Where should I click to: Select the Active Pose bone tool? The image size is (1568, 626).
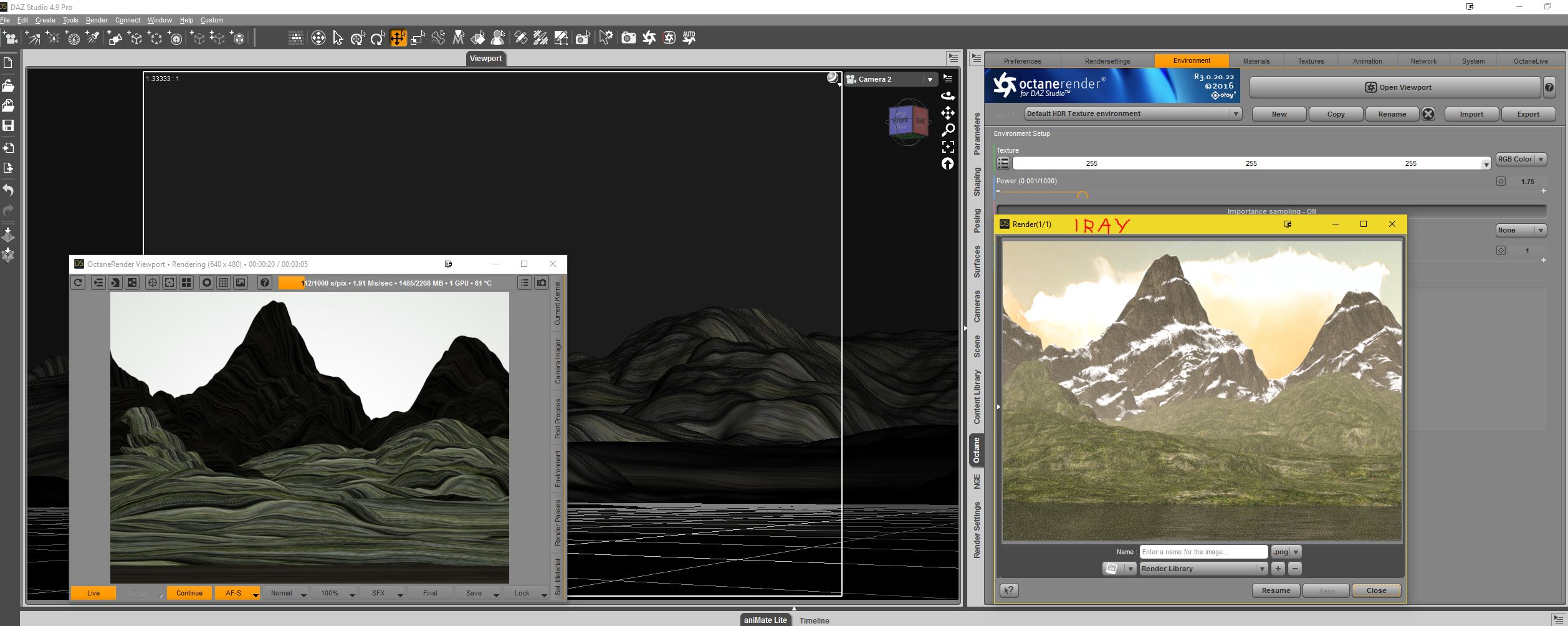pos(438,38)
